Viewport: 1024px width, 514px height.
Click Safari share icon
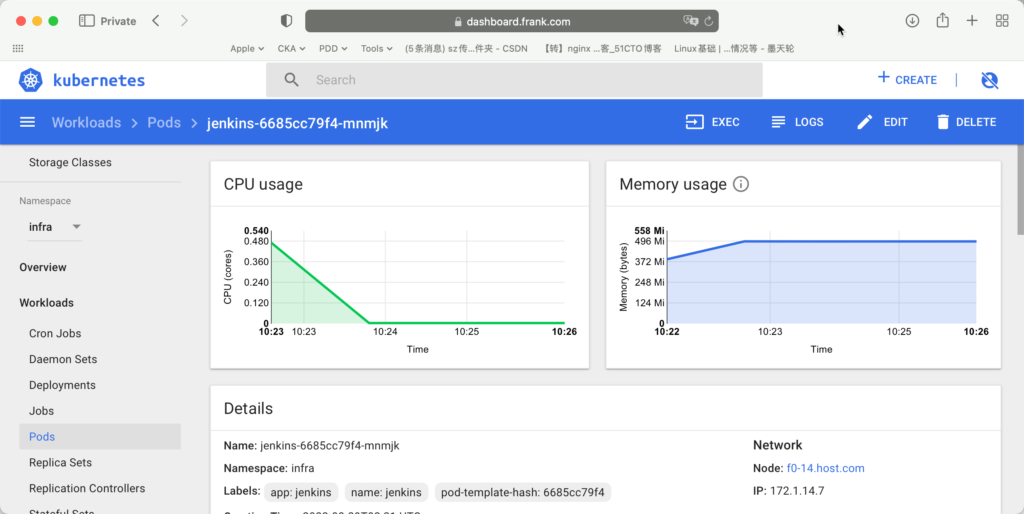click(x=942, y=20)
